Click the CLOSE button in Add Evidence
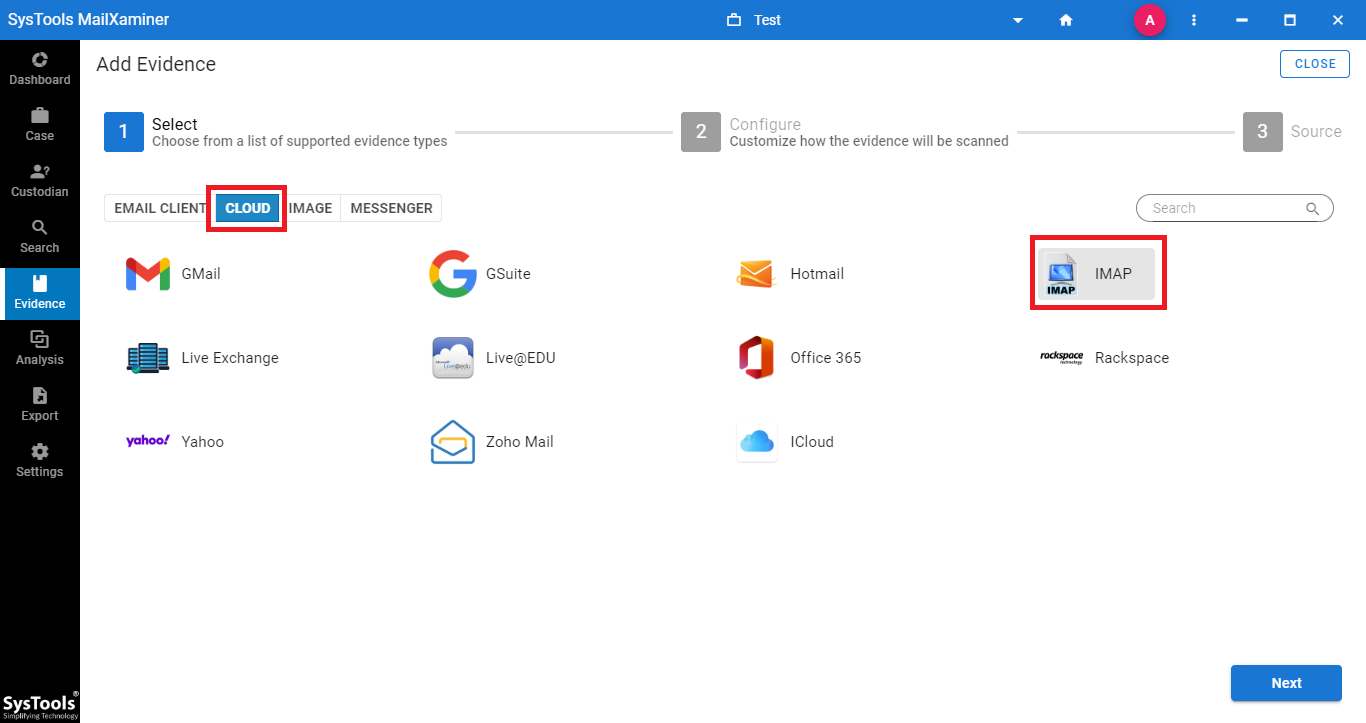1366x723 pixels. pyautogui.click(x=1315, y=64)
